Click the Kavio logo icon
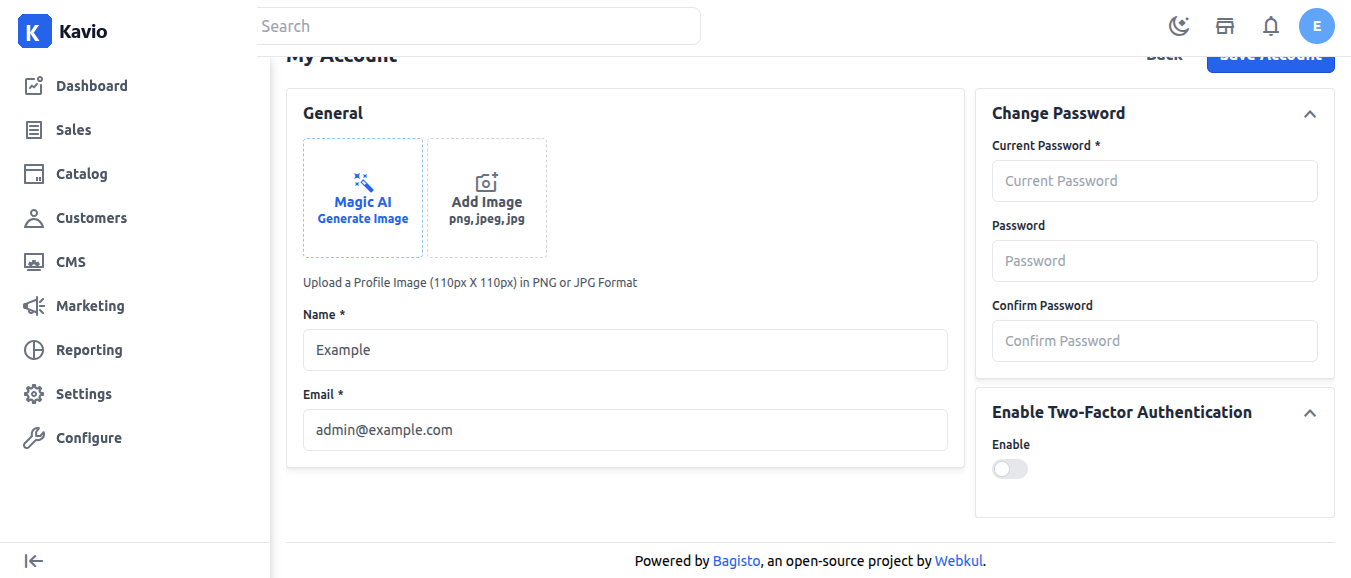Viewport: 1351px width, 578px height. [x=34, y=31]
